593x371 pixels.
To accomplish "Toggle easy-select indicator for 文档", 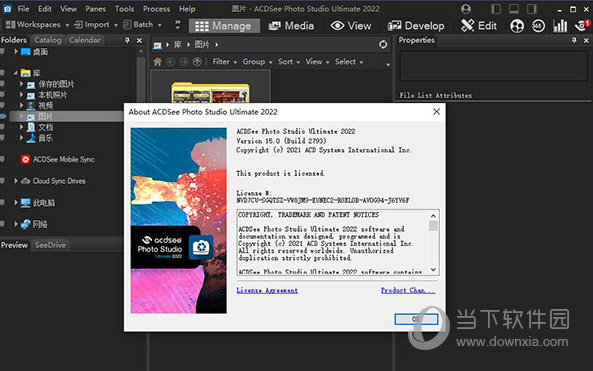I will [2, 127].
